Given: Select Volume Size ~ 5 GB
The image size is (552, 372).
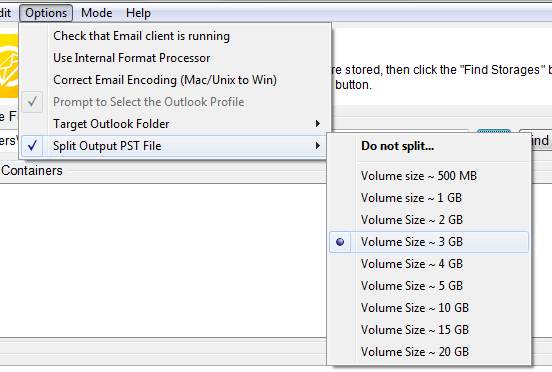Looking at the screenshot, I should 429,286.
